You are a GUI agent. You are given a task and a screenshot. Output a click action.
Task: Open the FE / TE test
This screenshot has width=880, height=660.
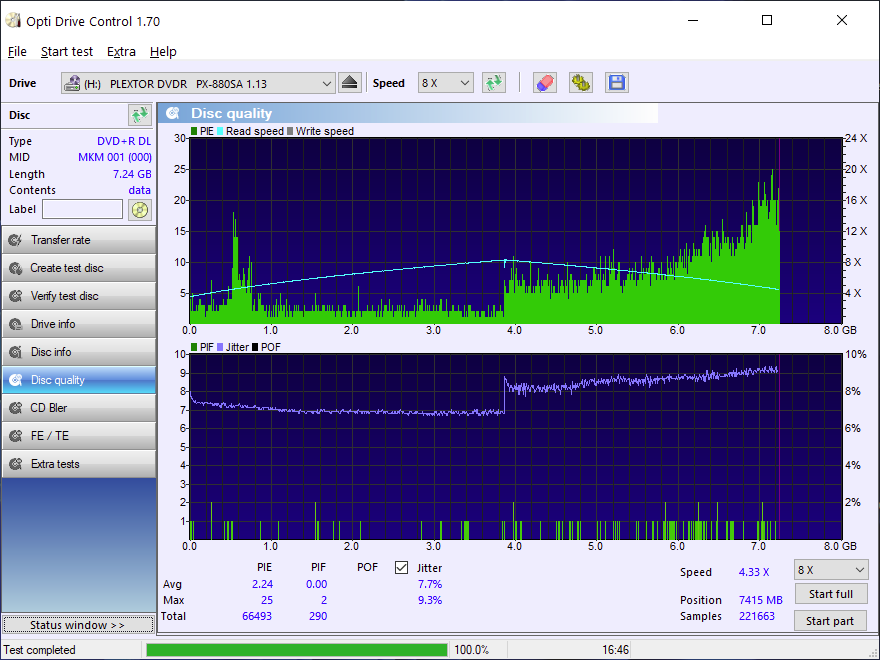point(78,436)
